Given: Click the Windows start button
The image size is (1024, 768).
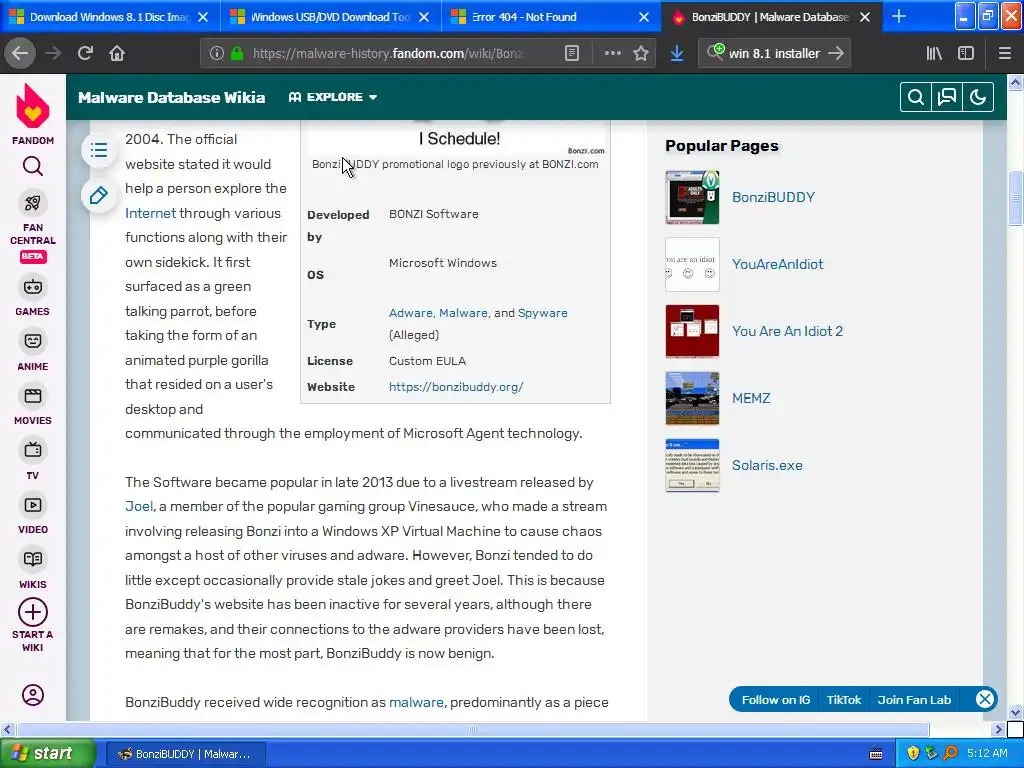Looking at the screenshot, I should tap(47, 753).
